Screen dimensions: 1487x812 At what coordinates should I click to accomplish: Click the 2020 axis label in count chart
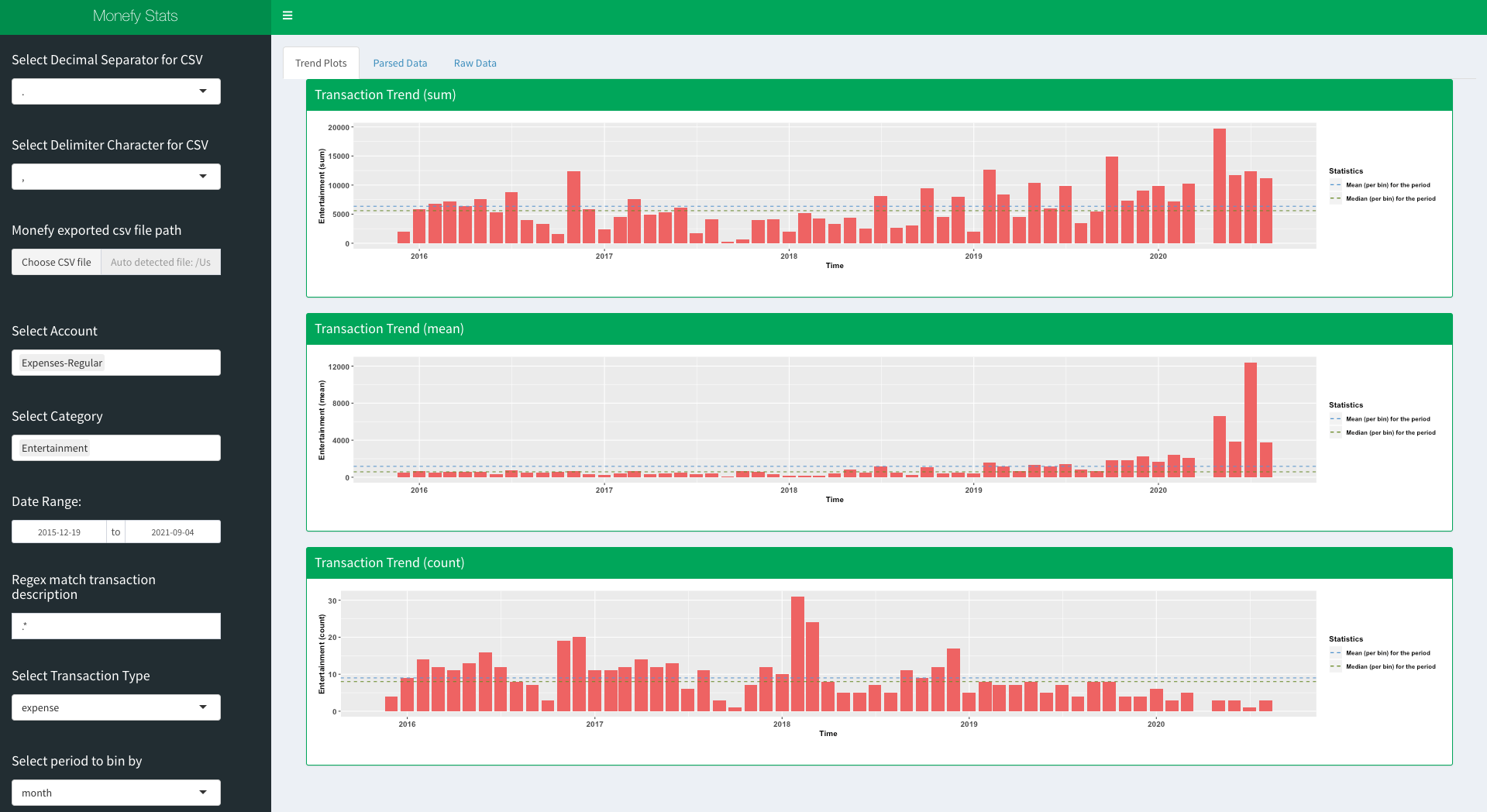pyautogui.click(x=1156, y=724)
